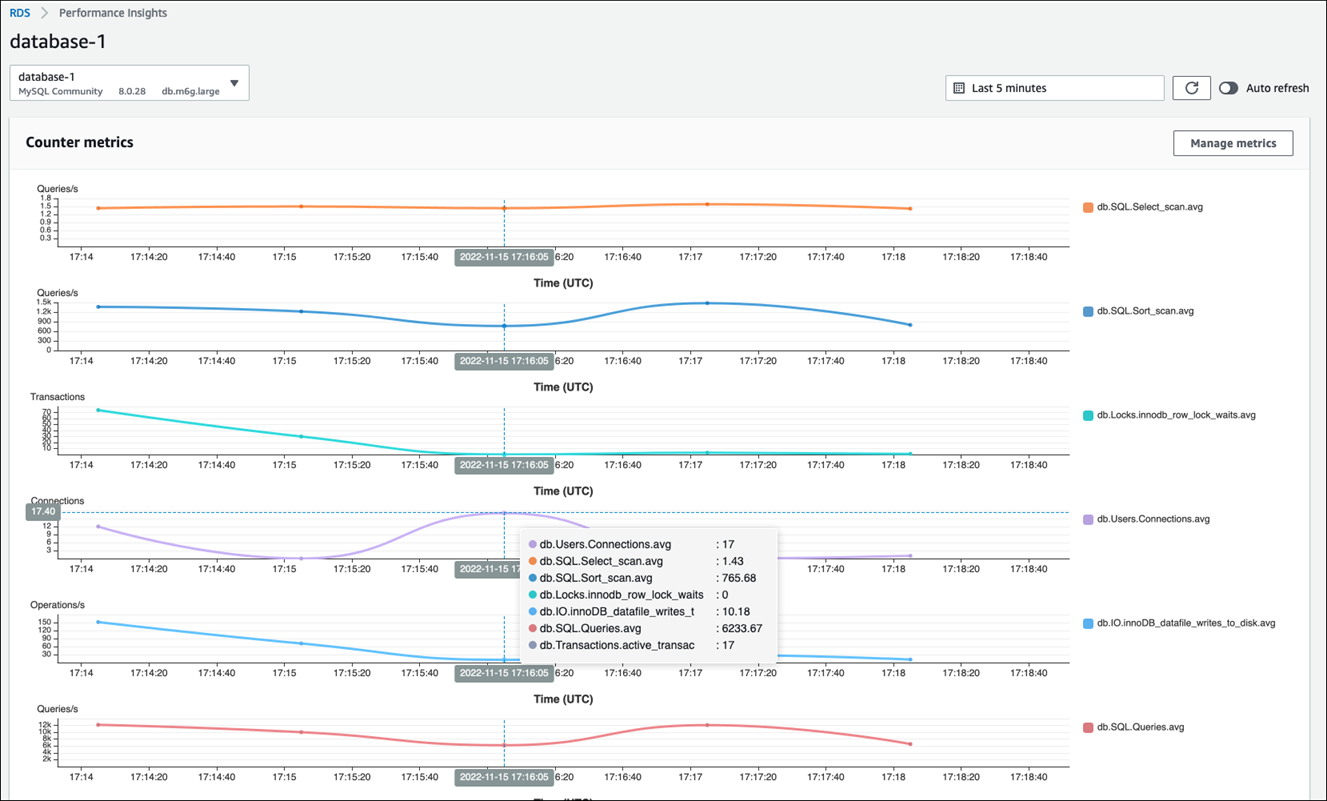
Task: Open the Last 5 minutes time range dropdown
Action: tap(1054, 88)
